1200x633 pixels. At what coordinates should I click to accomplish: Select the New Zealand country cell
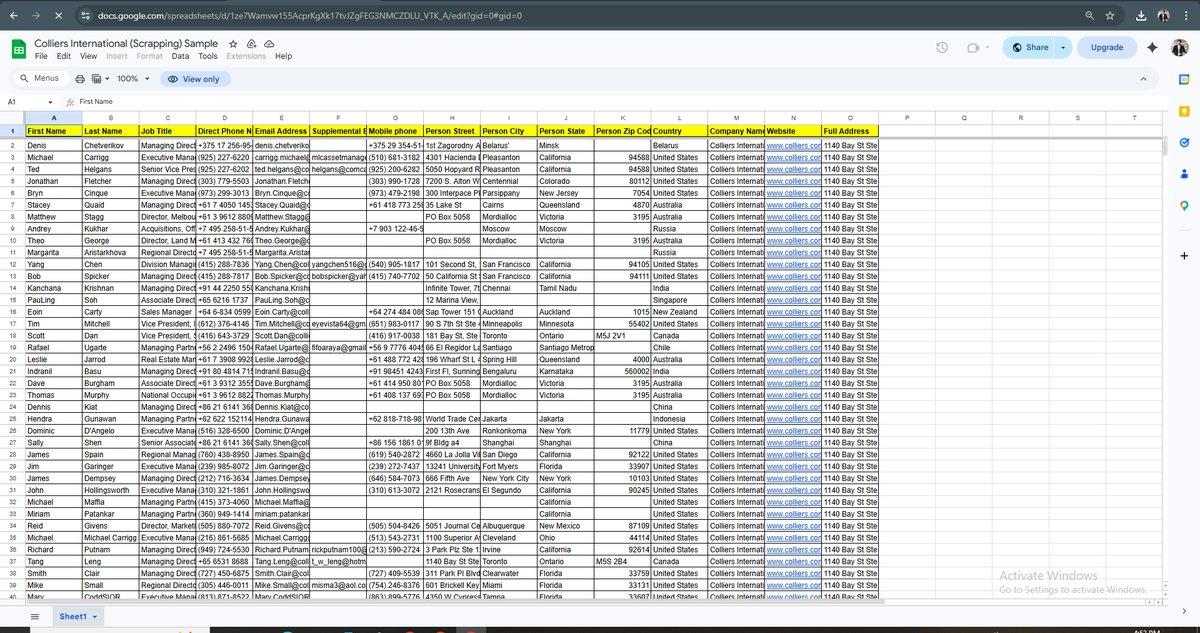coord(679,312)
